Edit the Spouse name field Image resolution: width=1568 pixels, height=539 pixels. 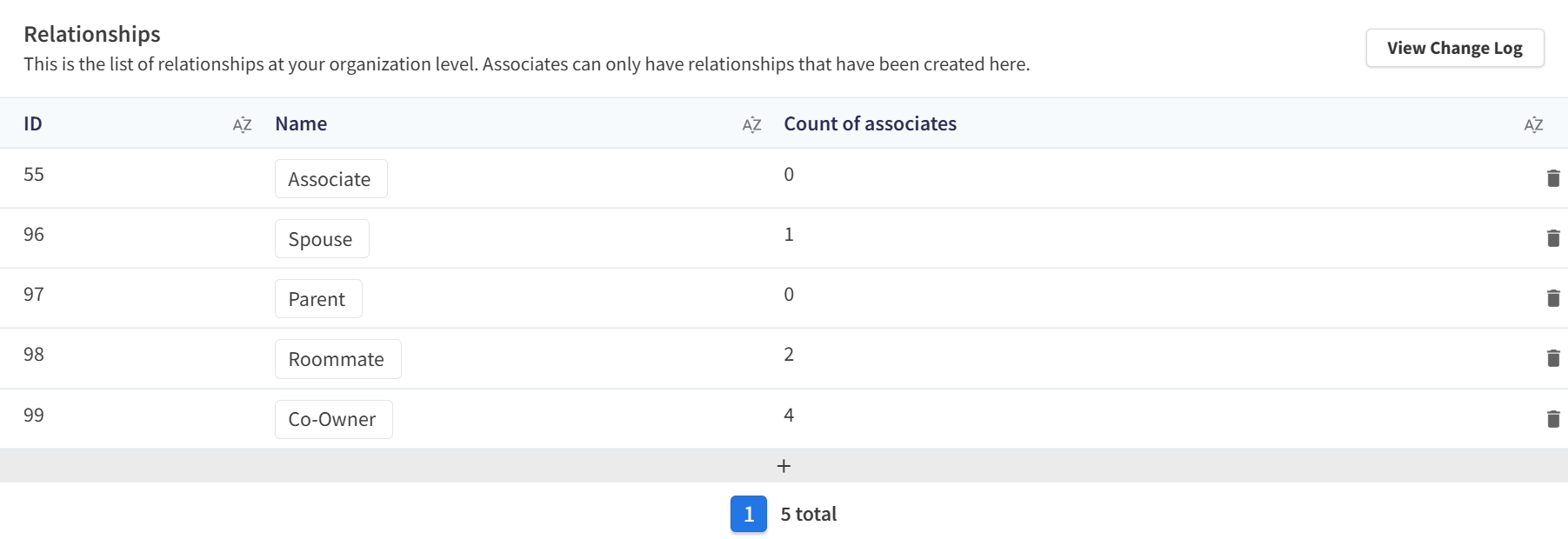(322, 239)
